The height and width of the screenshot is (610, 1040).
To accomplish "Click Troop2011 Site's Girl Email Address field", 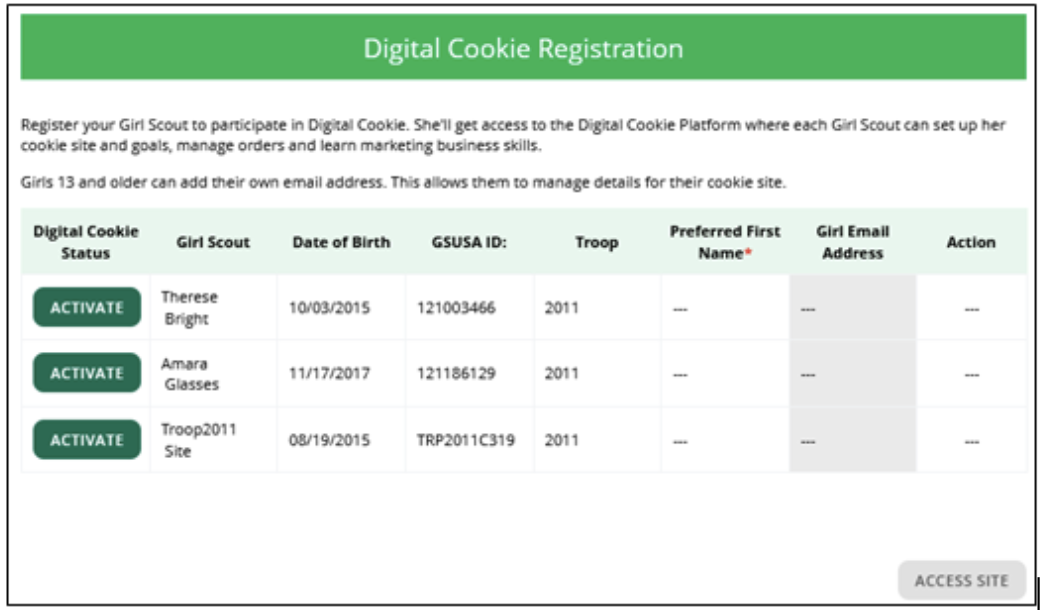I will [852, 440].
